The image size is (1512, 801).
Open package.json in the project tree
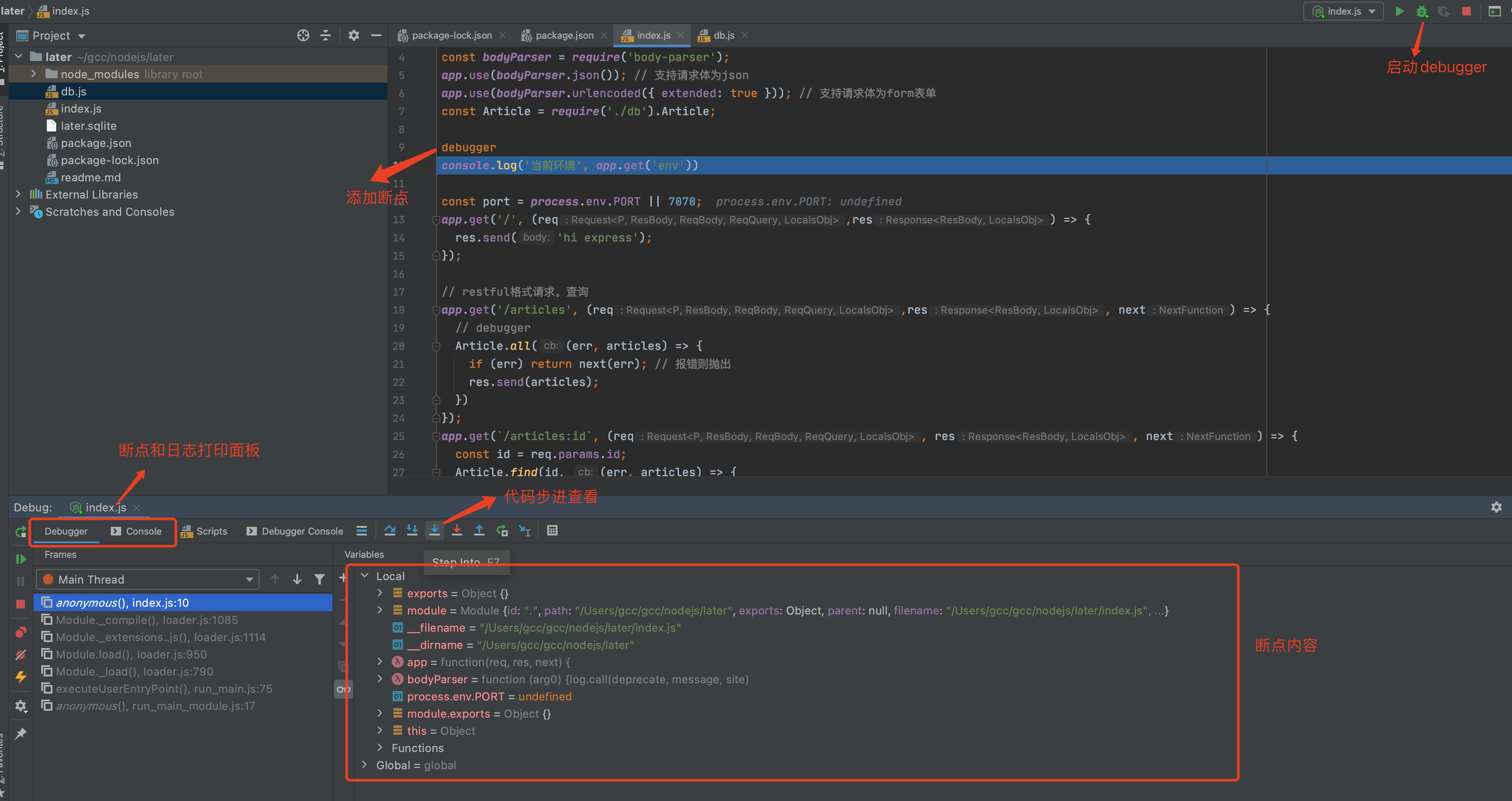point(96,143)
